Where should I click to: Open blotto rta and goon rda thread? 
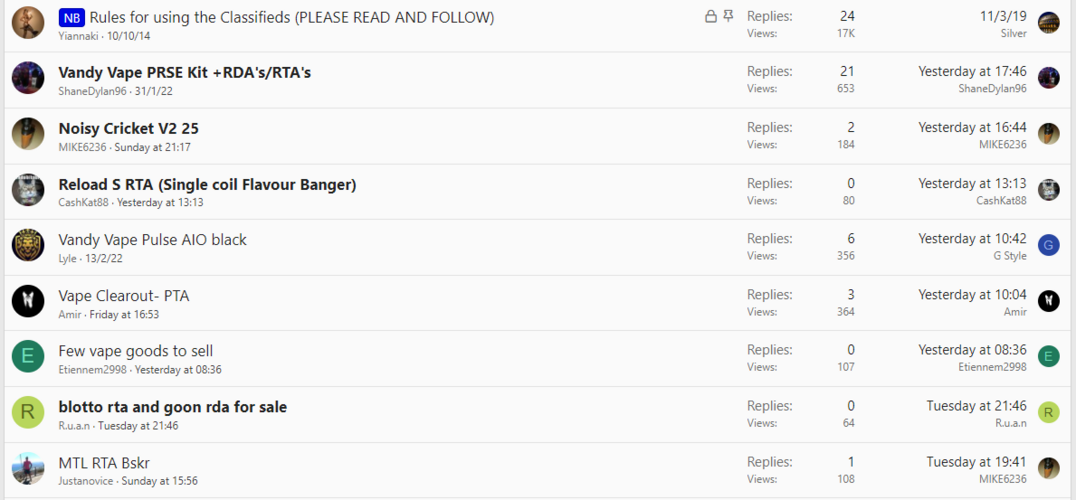click(173, 407)
